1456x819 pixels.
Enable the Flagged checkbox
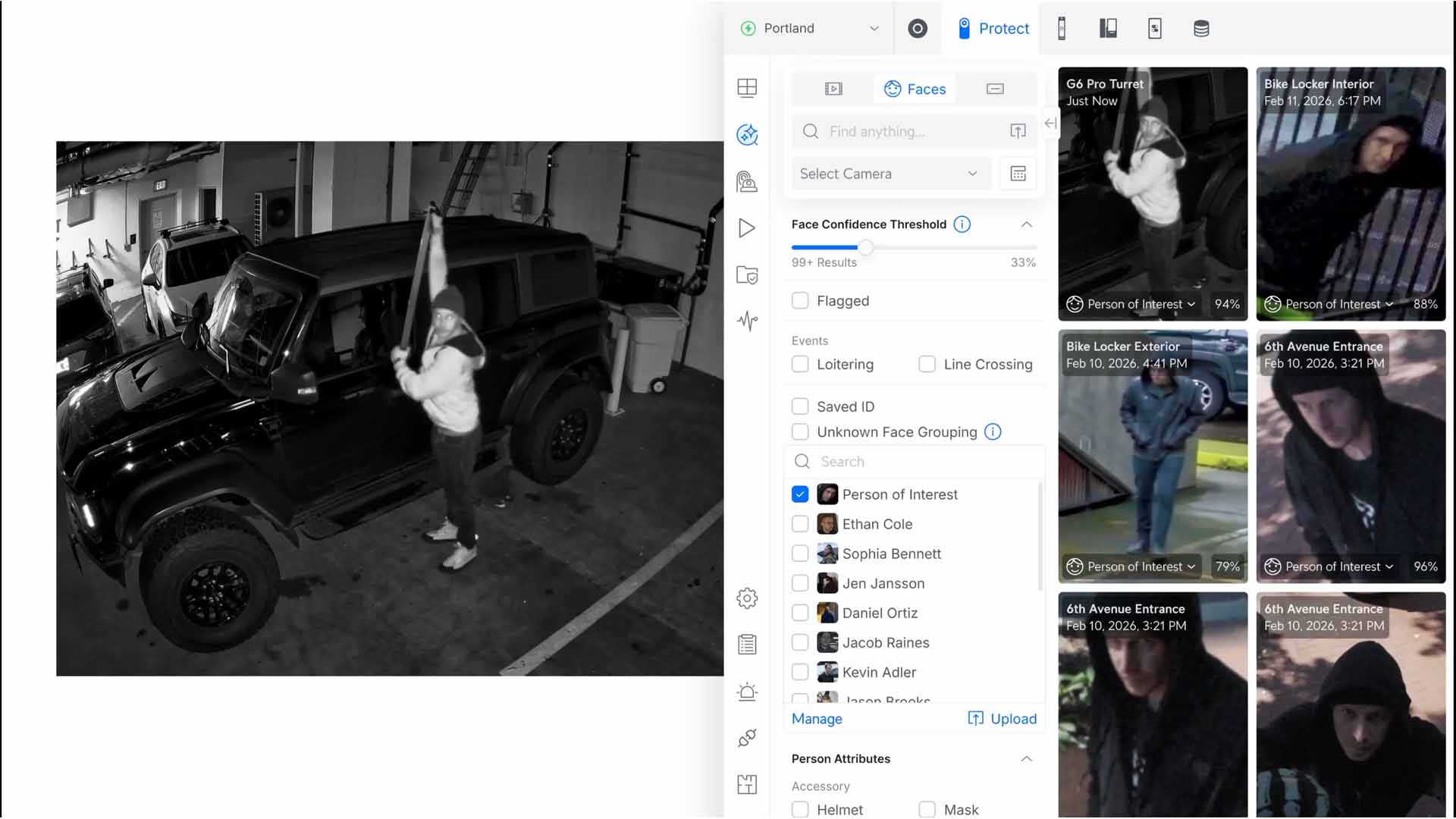[800, 301]
